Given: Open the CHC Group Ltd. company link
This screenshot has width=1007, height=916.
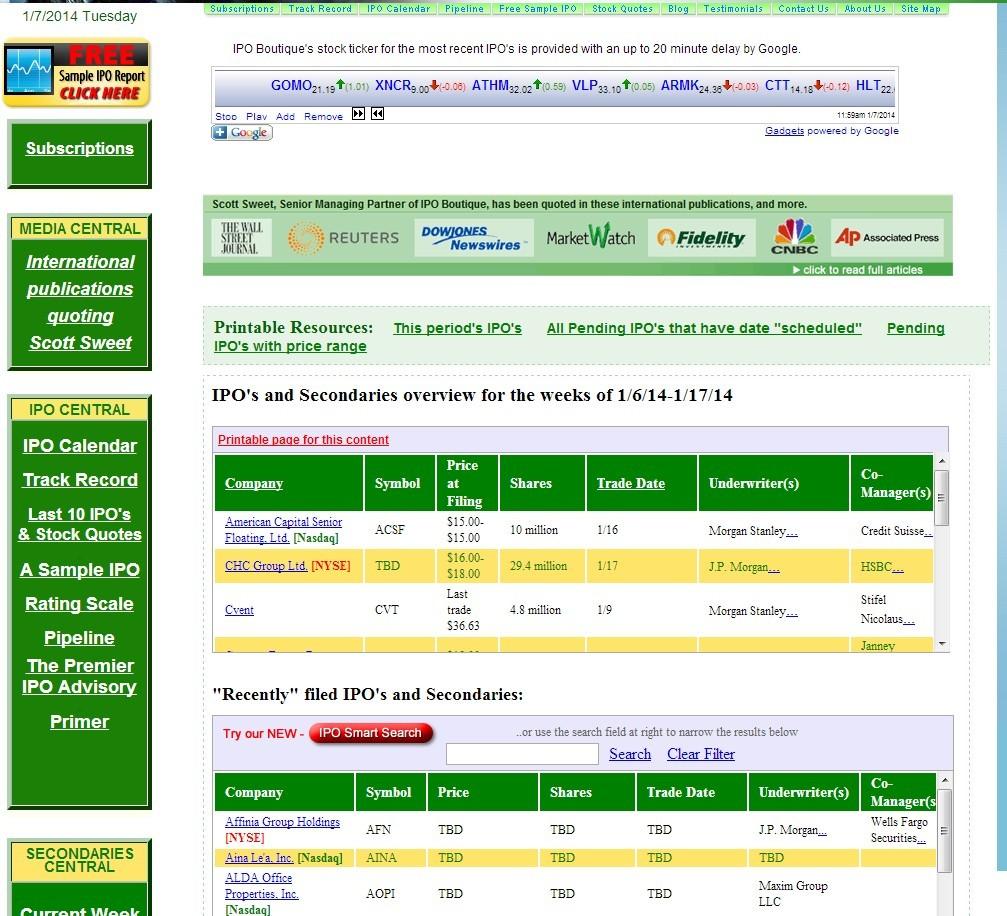Looking at the screenshot, I should 266,566.
